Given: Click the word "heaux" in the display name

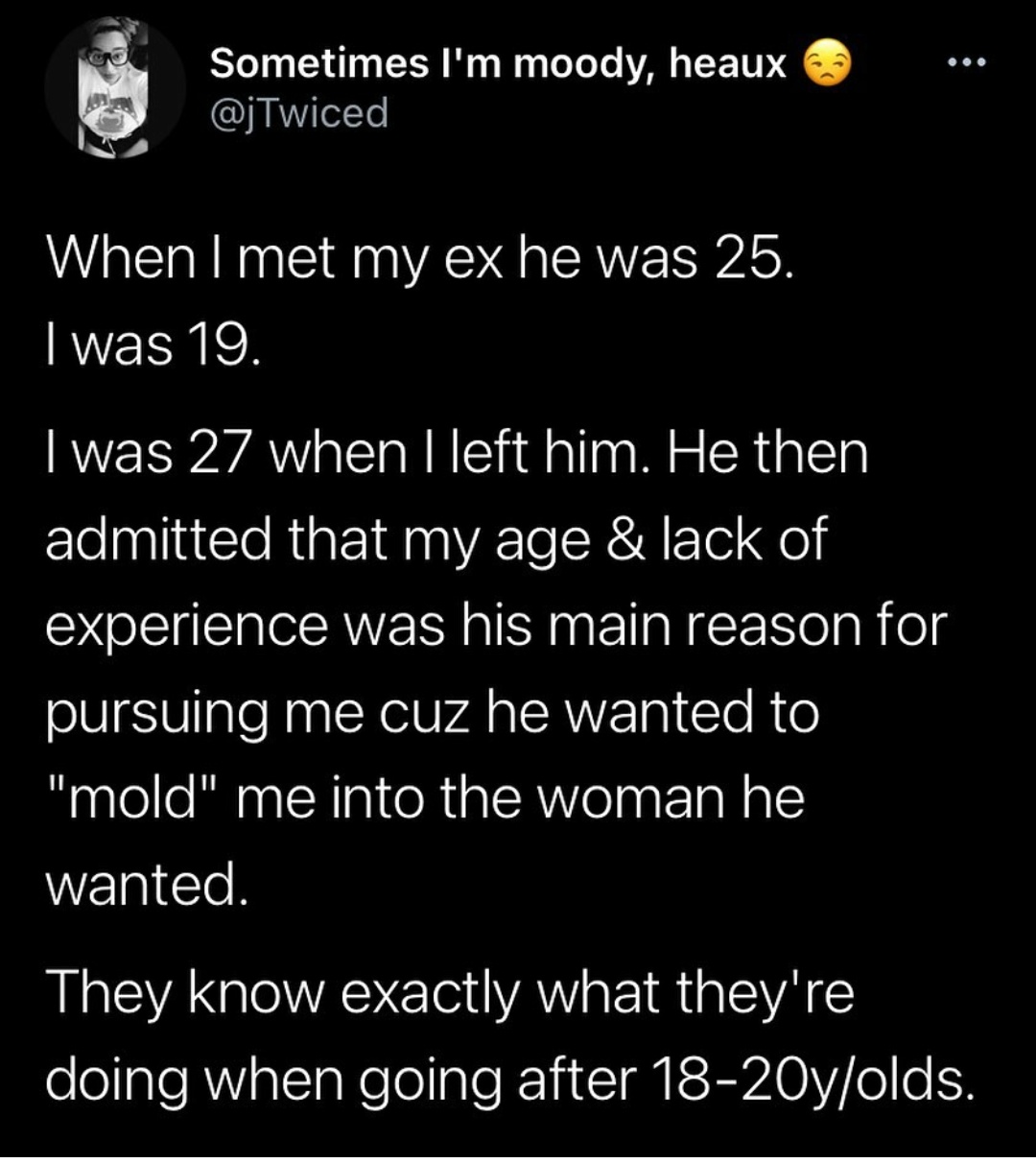Looking at the screenshot, I should point(729,66).
